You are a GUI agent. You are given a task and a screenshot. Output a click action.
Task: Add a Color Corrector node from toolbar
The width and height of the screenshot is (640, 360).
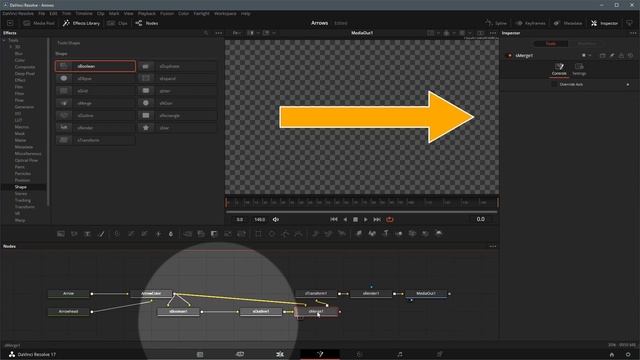click(117, 234)
